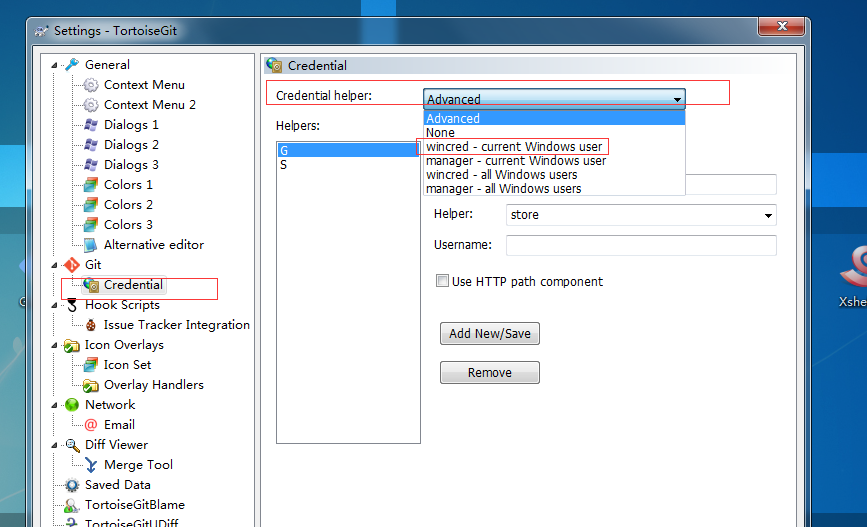Collapse the Git tree node
Viewport: 867px width, 527px height.
point(54,265)
